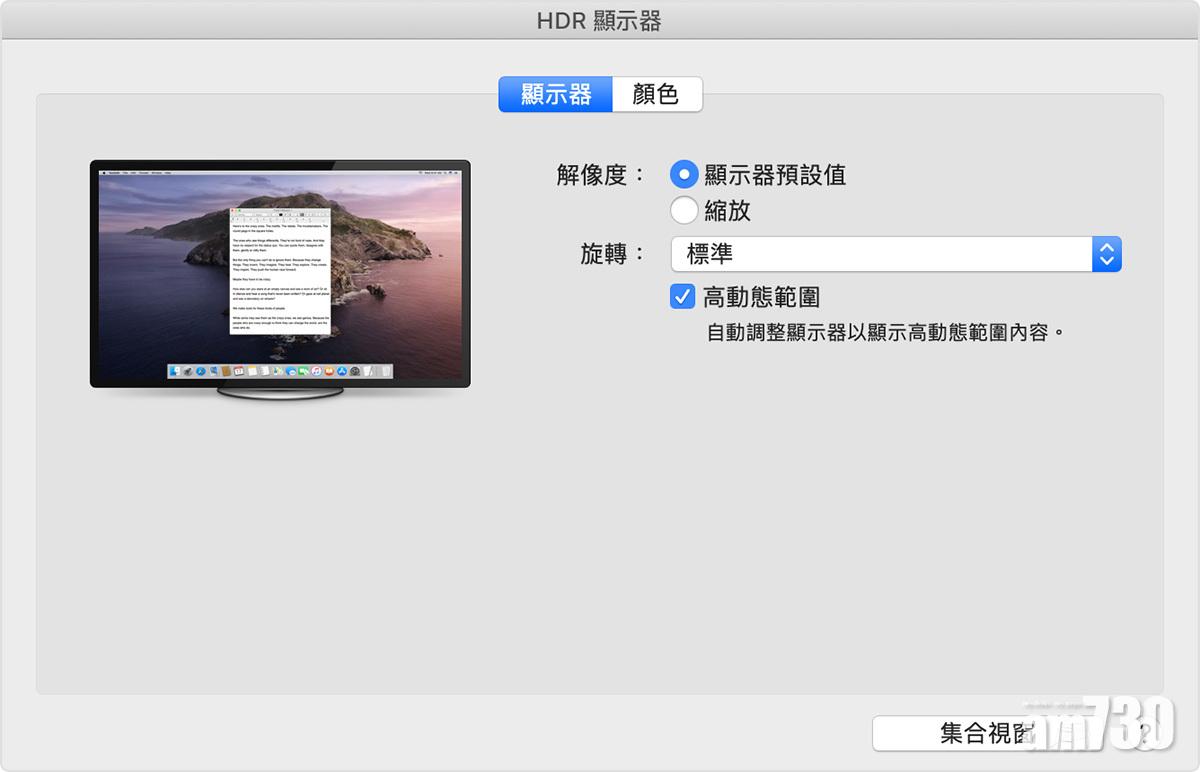This screenshot has width=1200, height=772.
Task: Click the Trash icon in the preview dock
Action: 385,371
